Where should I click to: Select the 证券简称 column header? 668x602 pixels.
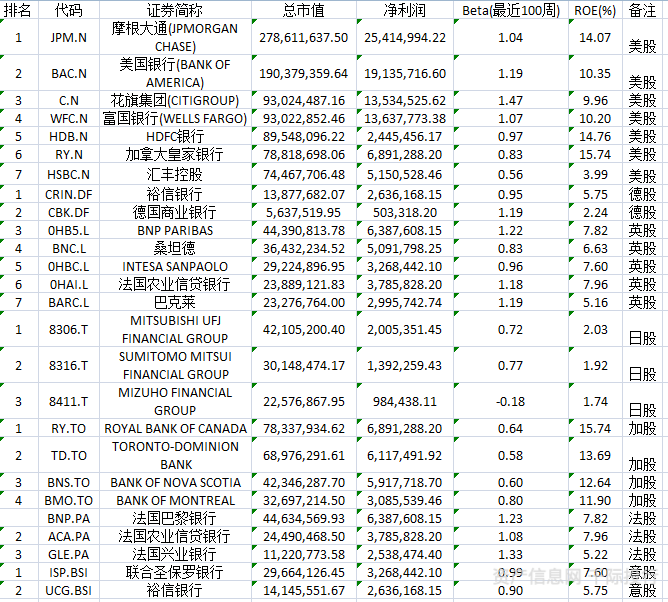coord(175,10)
